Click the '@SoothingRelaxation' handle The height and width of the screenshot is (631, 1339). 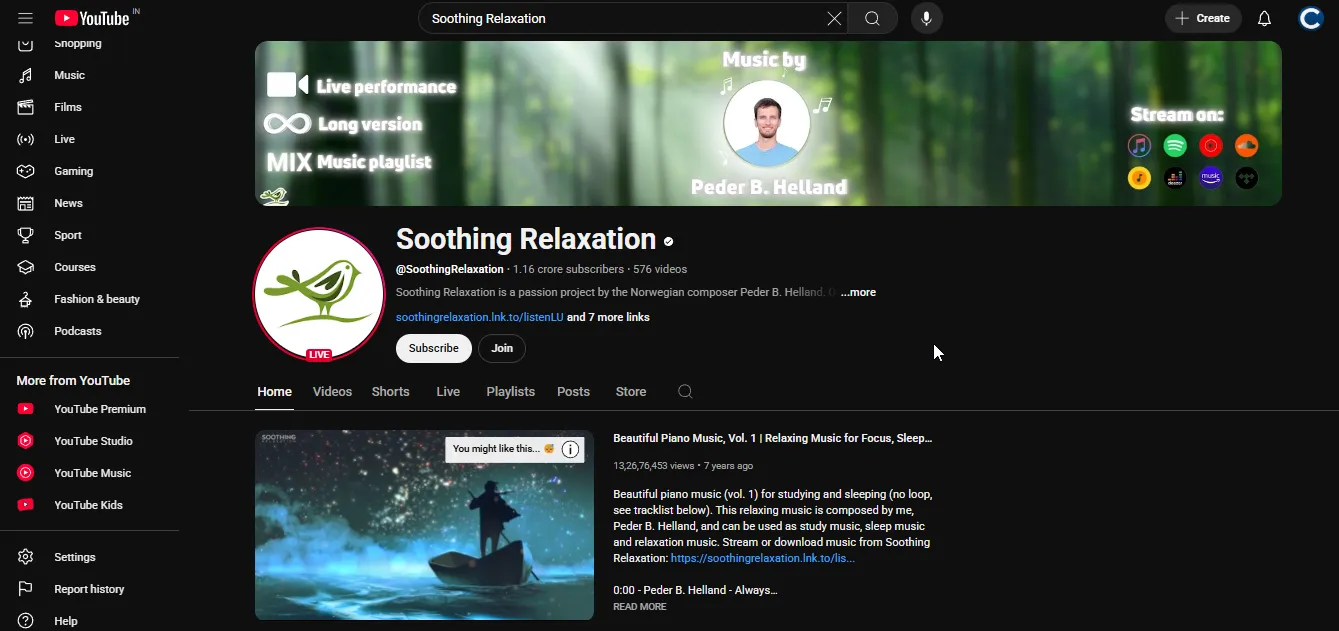(x=450, y=269)
